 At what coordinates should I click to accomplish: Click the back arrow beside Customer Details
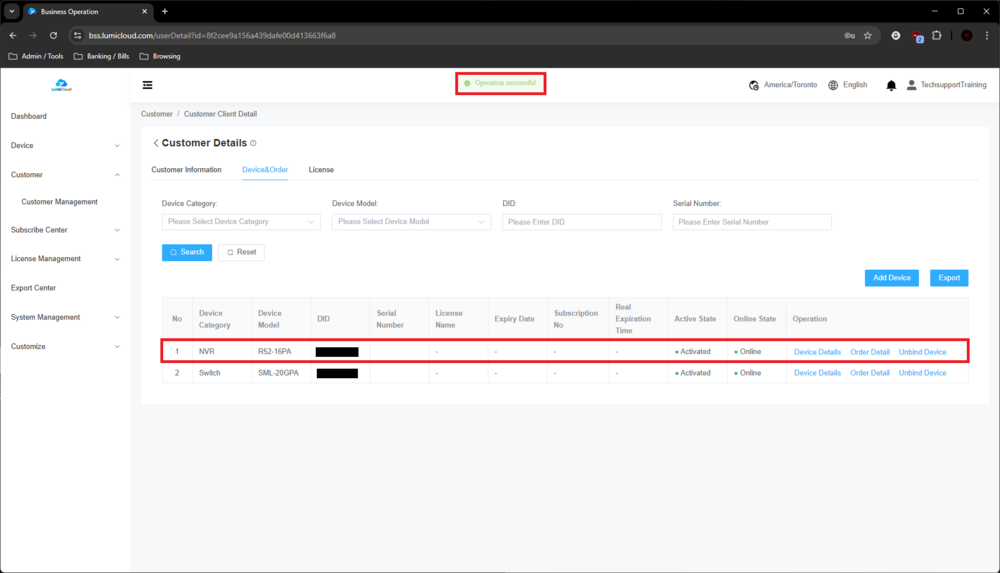(x=156, y=143)
